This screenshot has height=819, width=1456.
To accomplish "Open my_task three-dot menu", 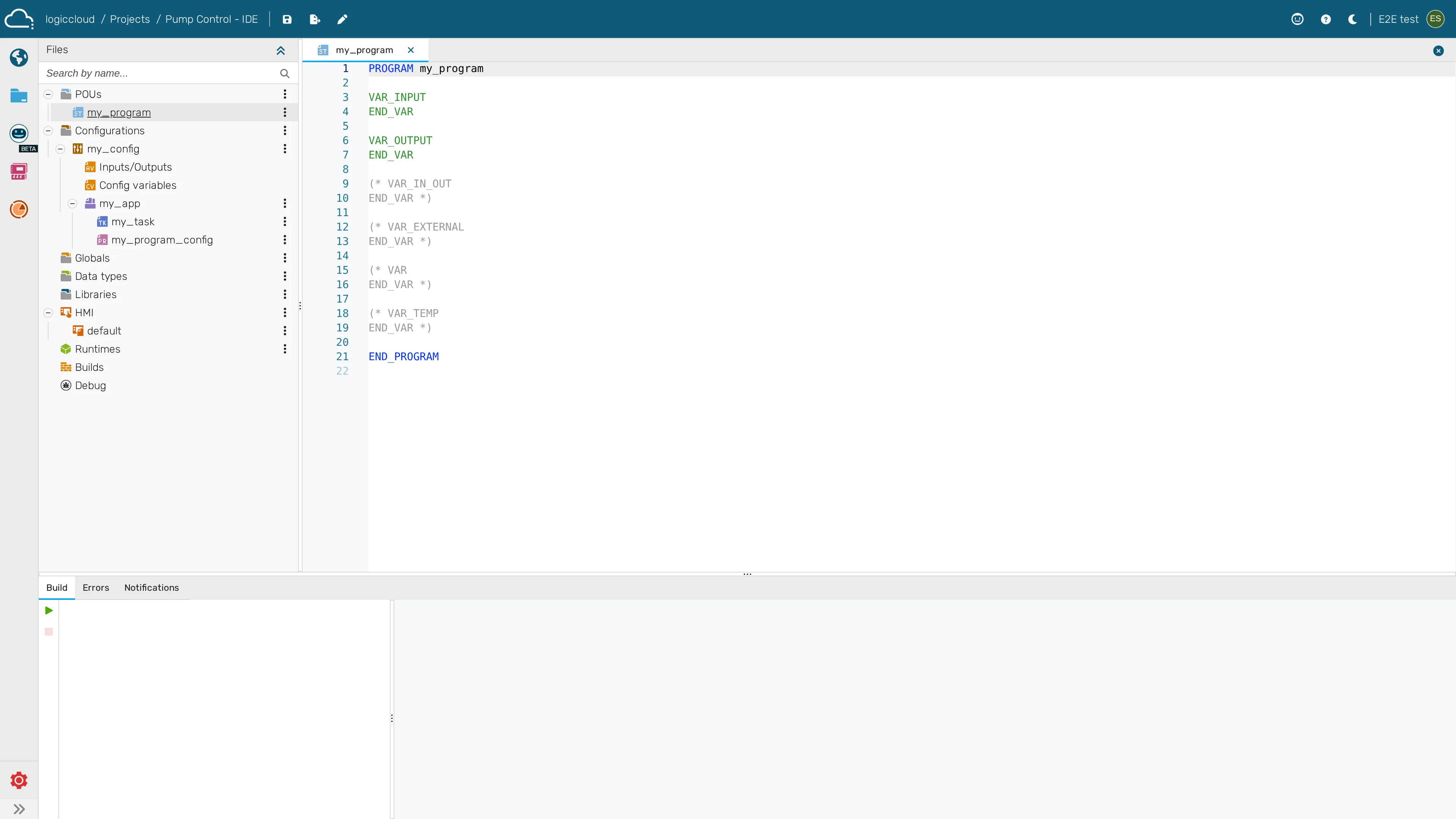I will click(x=285, y=221).
